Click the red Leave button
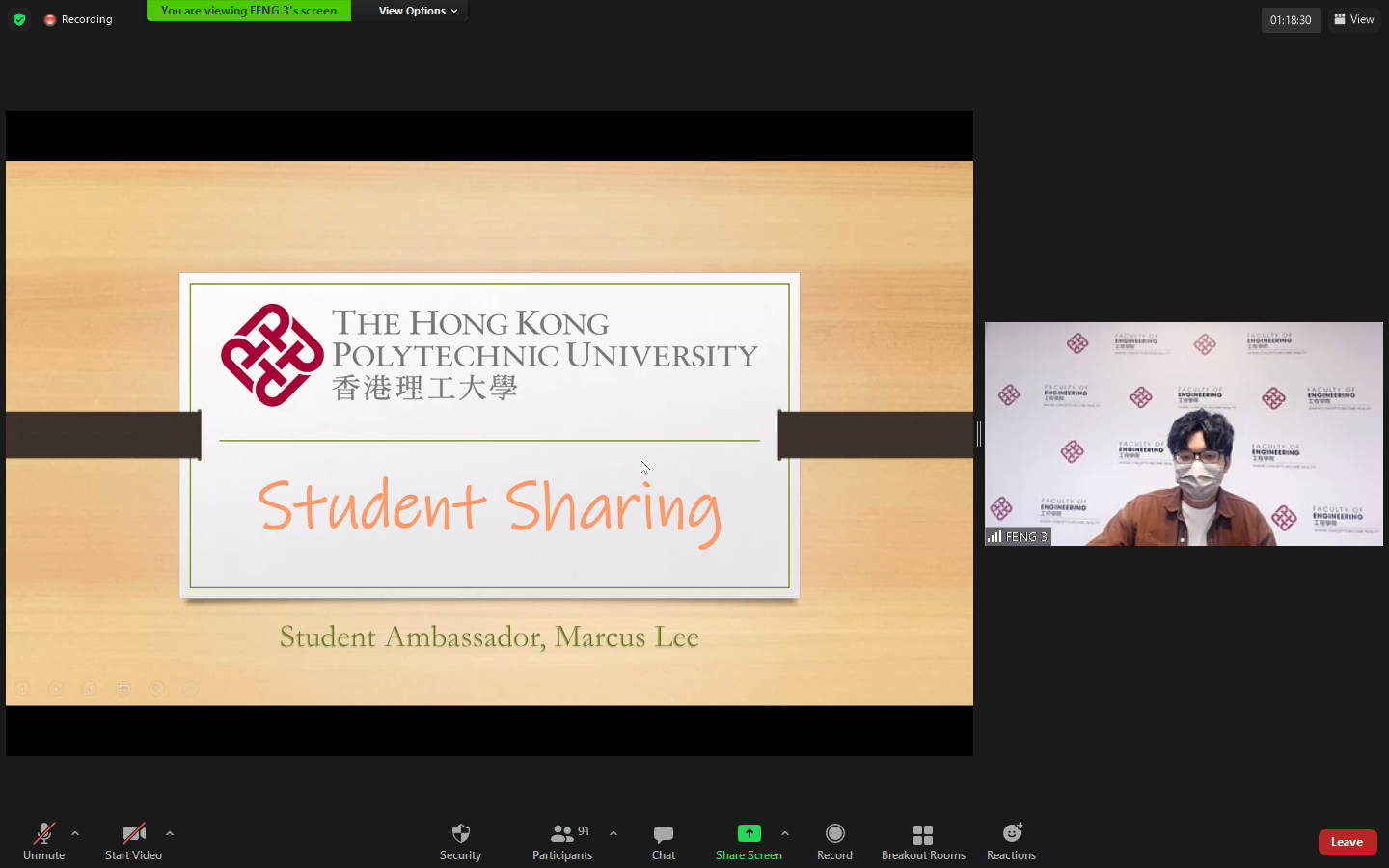 pos(1347,842)
